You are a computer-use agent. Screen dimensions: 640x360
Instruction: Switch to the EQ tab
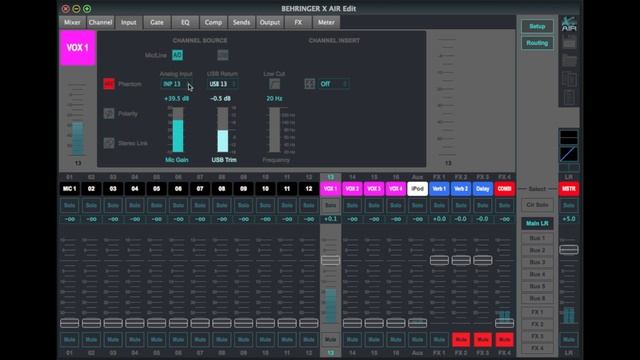coord(185,22)
